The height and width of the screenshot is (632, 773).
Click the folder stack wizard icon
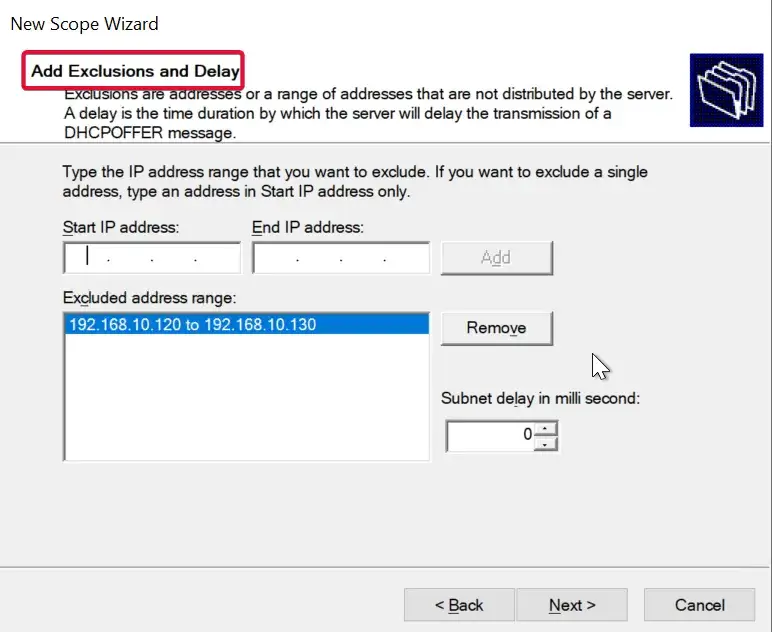click(x=726, y=90)
